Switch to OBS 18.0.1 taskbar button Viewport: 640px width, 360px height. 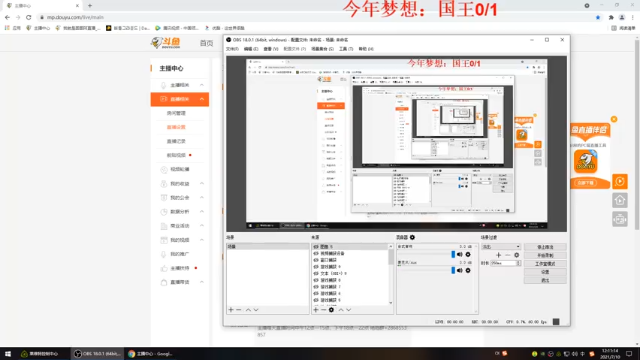point(97,354)
